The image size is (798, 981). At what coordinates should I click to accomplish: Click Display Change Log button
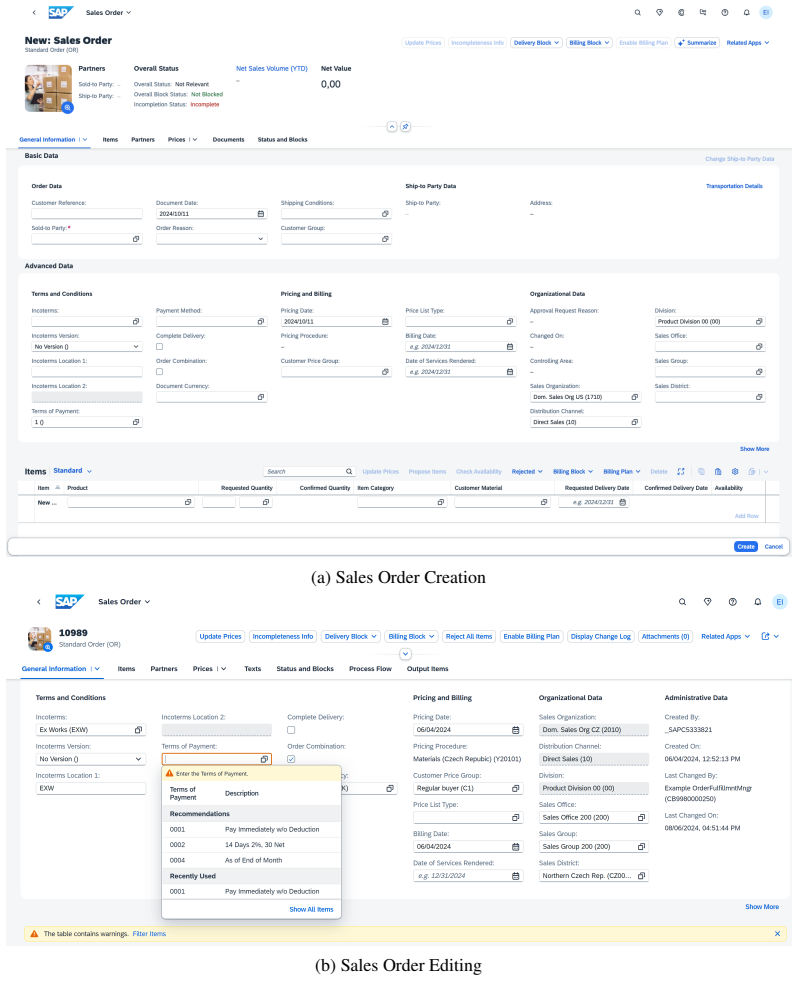coord(600,636)
